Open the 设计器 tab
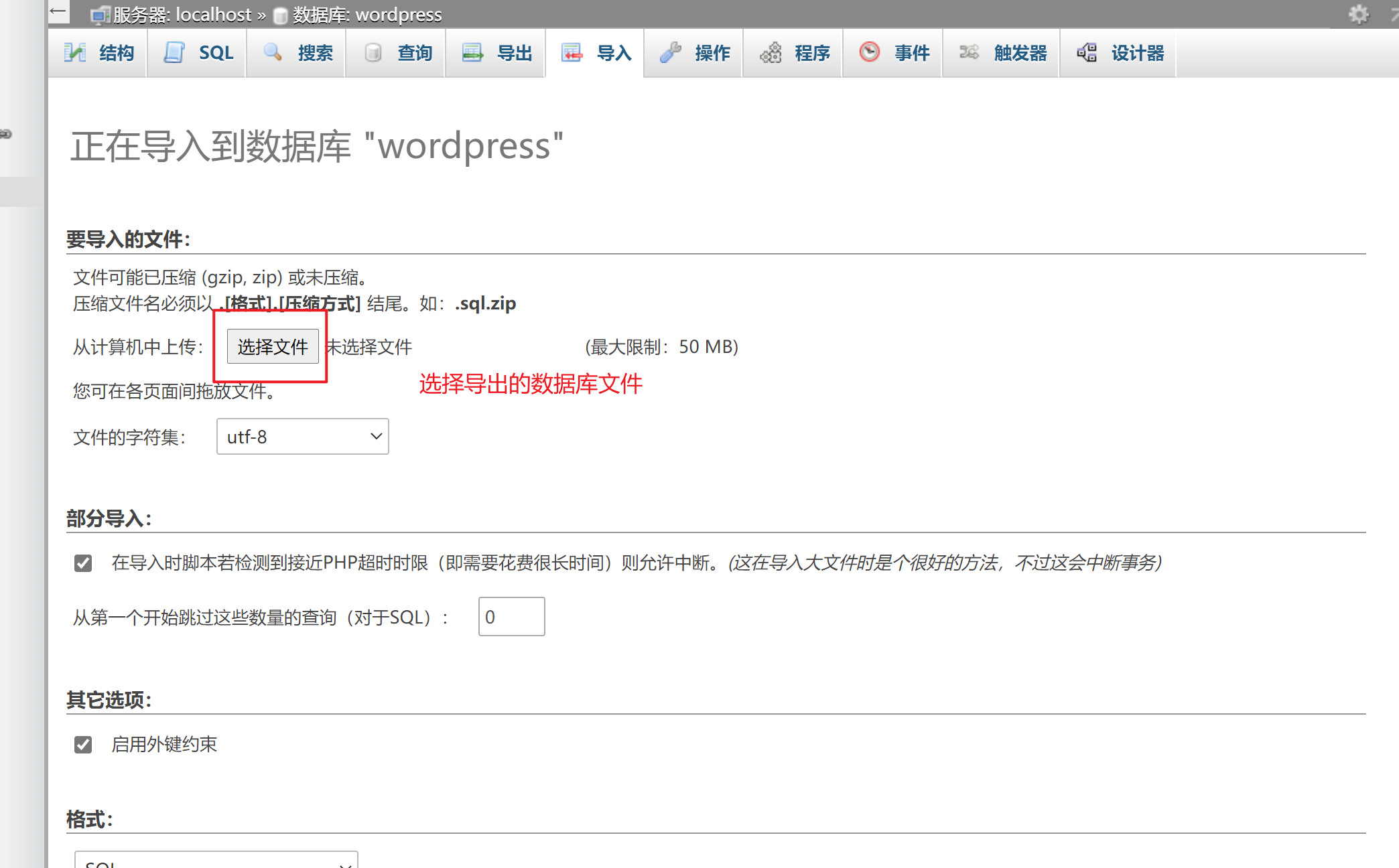This screenshot has height=868, width=1399. tap(1118, 53)
